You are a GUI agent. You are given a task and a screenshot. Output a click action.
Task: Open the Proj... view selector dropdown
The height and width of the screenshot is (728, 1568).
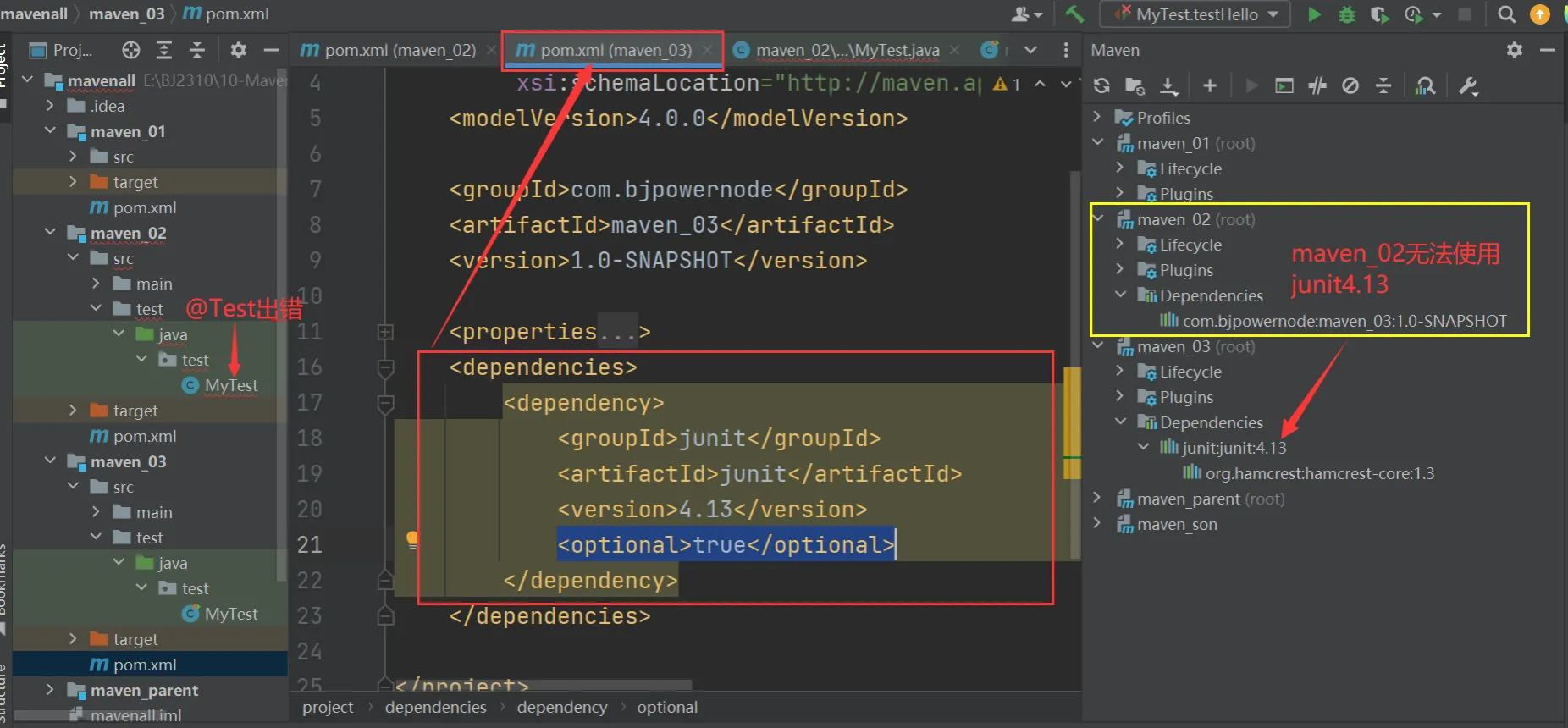(62, 50)
